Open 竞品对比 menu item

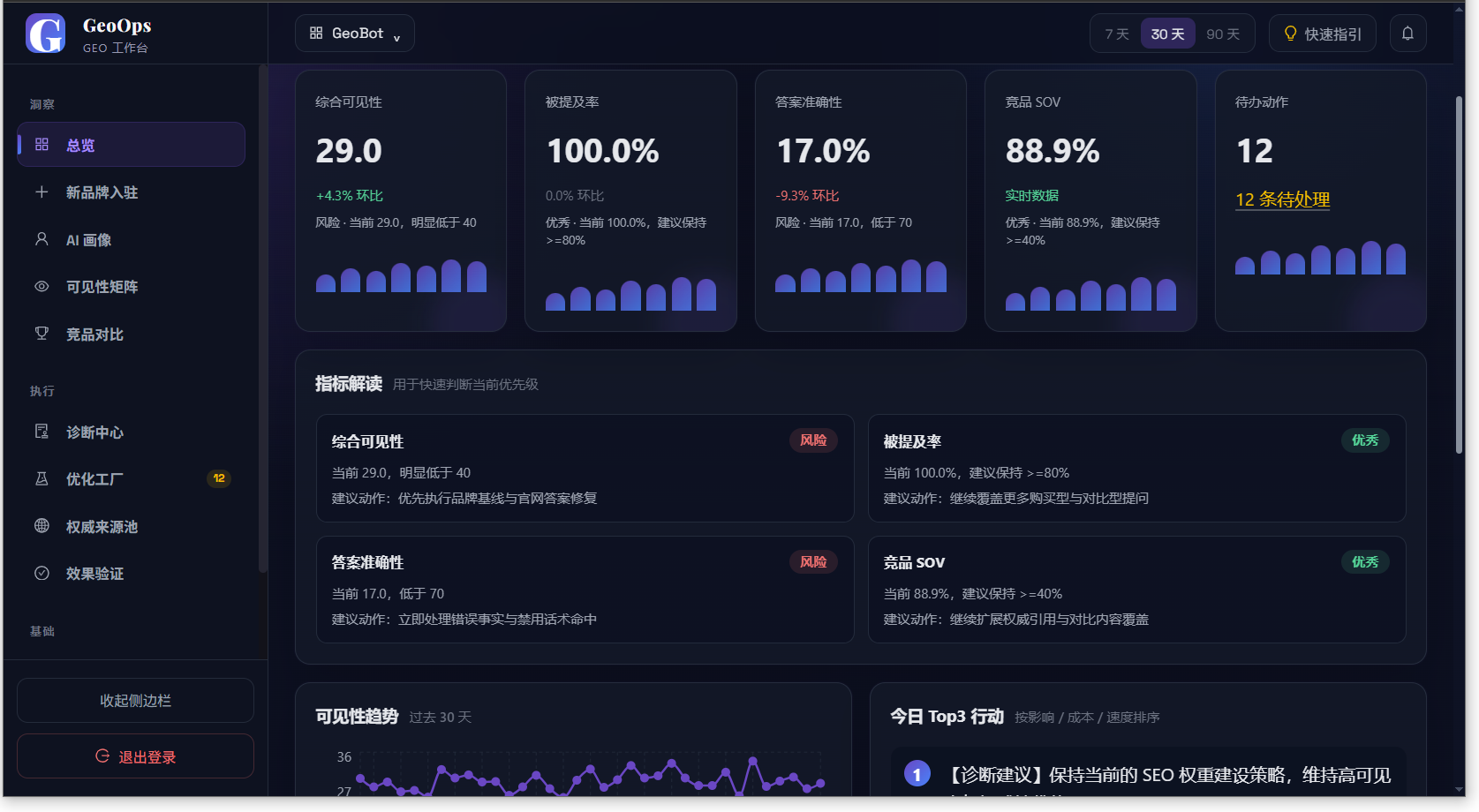tap(131, 335)
